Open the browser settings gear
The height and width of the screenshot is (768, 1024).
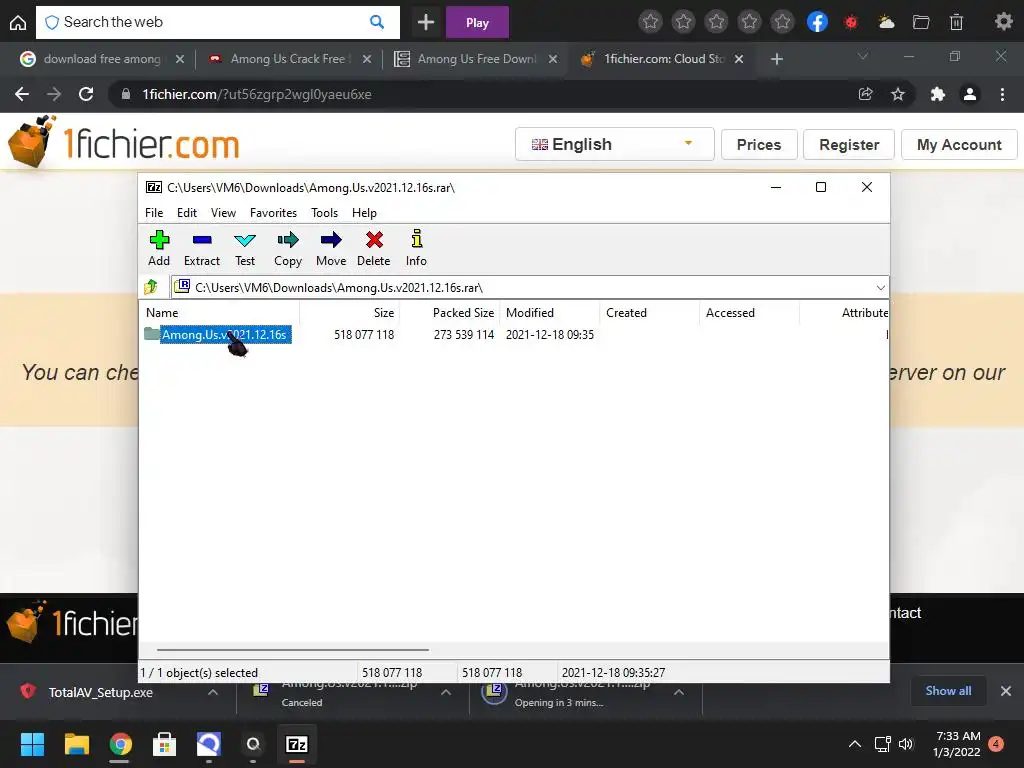click(1004, 22)
